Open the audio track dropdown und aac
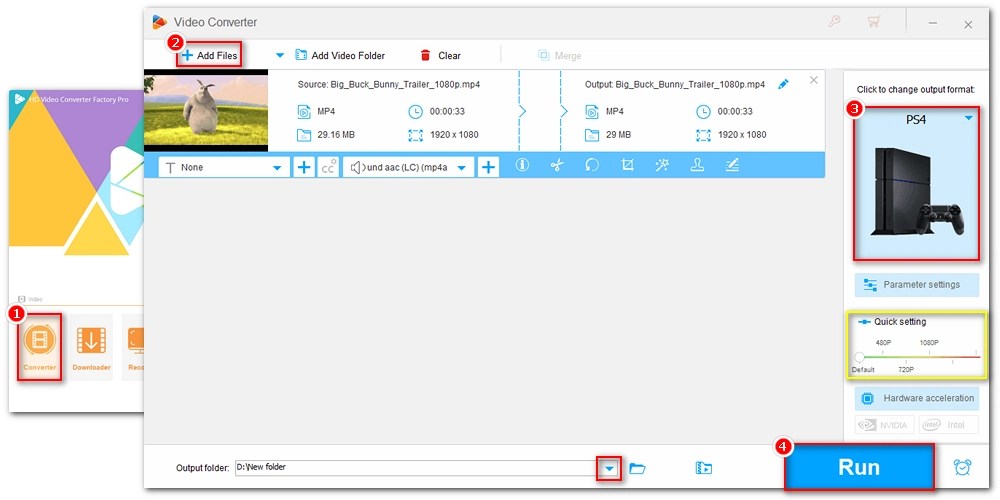Viewport: 1000px width, 500px height. pyautogui.click(x=409, y=167)
